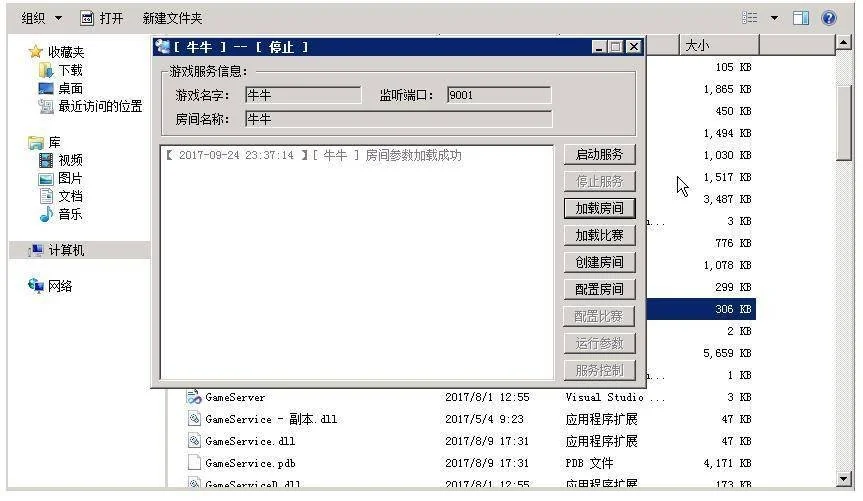
Task: Click the 监听端口 input field
Action: [498, 95]
